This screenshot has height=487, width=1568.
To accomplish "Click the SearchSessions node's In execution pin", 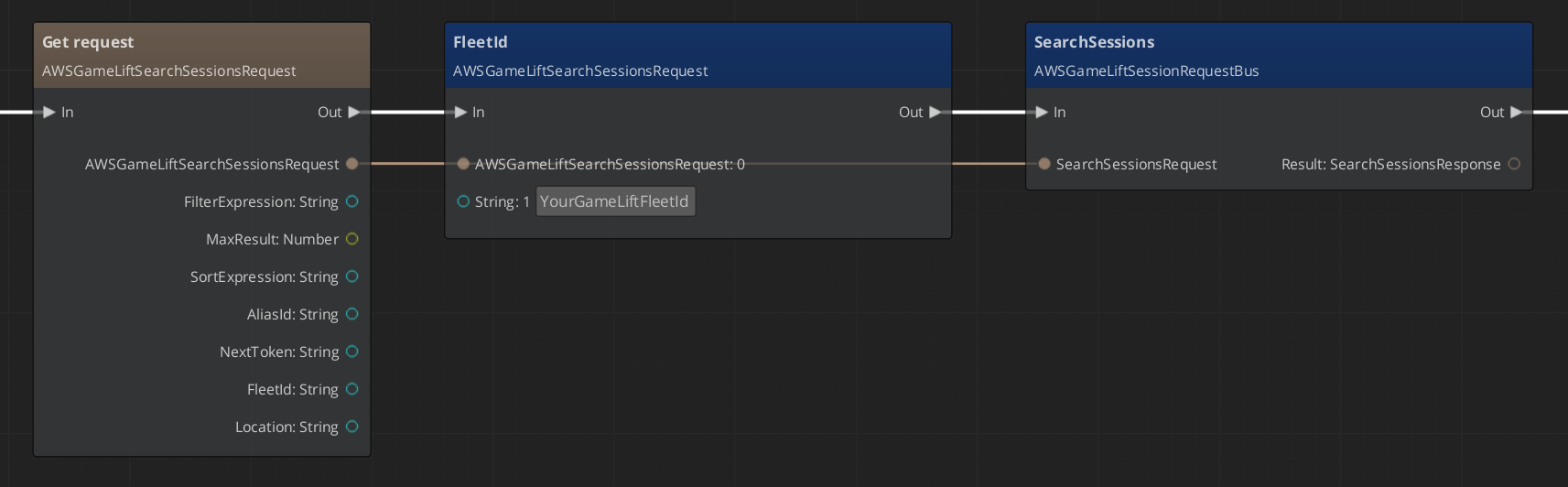I will (x=1042, y=113).
